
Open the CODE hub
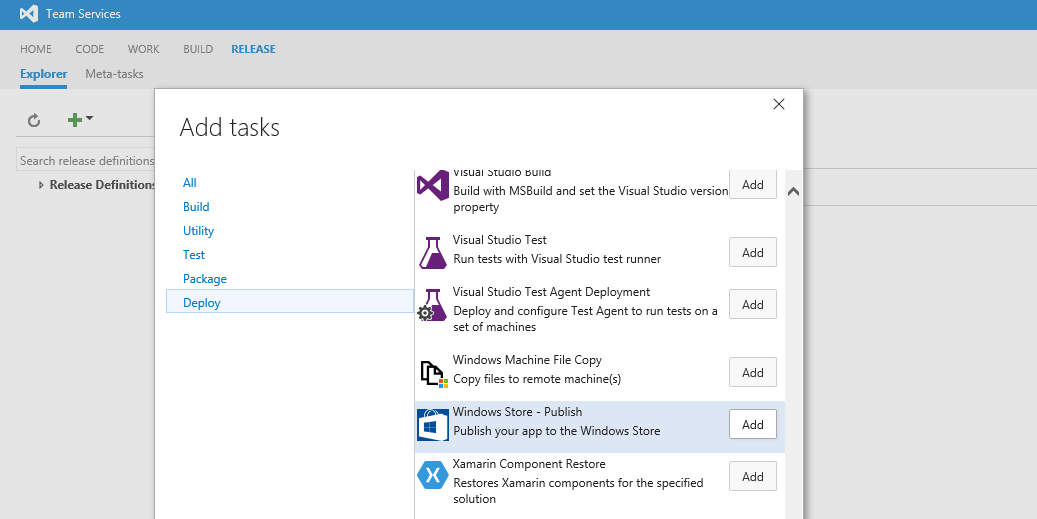click(89, 49)
